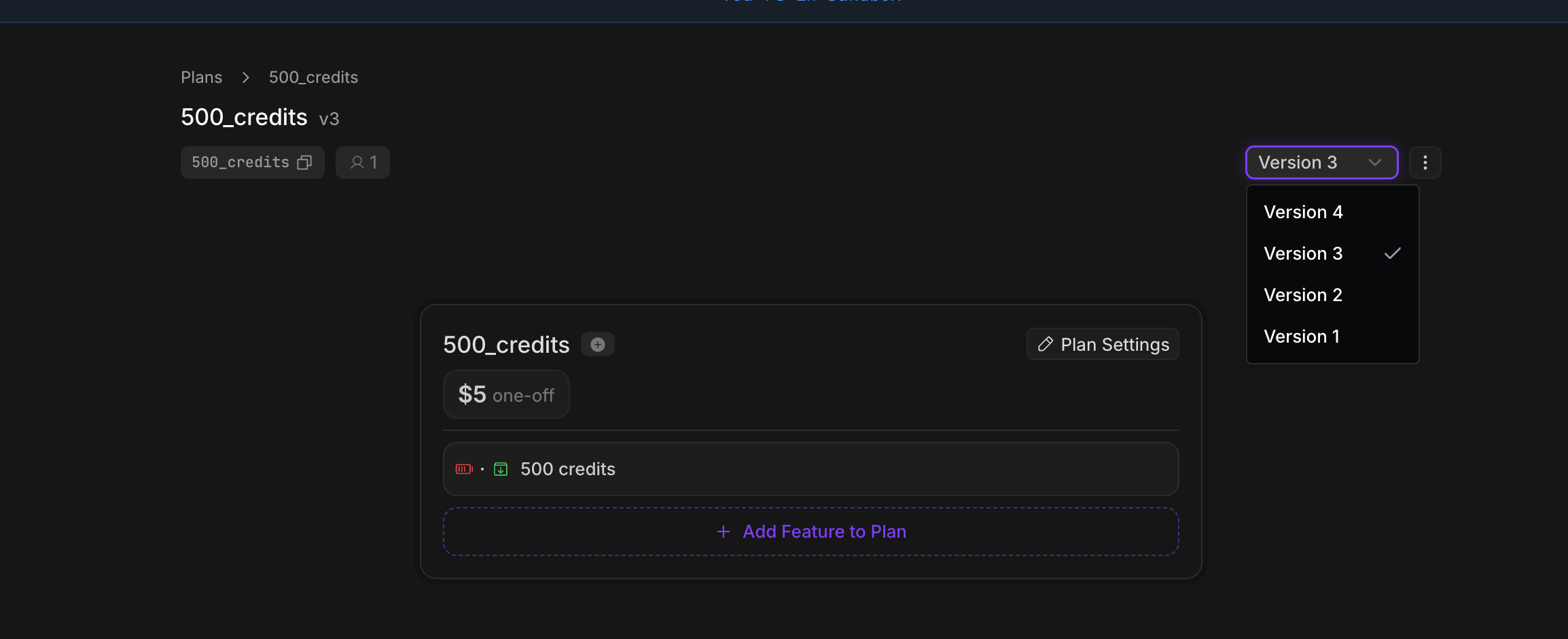1568x639 pixels.
Task: Choose Version 3 in the version menu
Action: coord(1333,254)
